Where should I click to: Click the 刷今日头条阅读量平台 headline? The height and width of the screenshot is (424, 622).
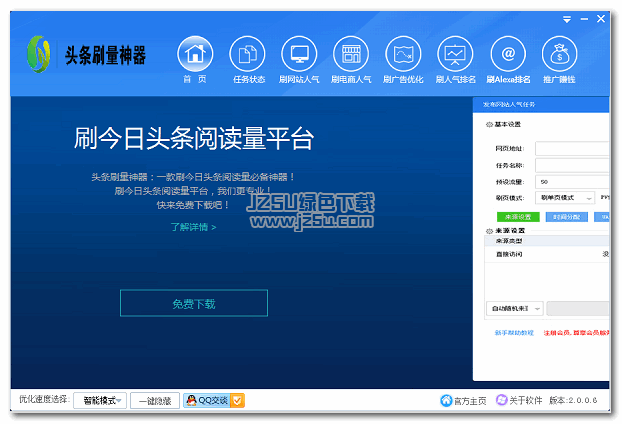[x=194, y=138]
